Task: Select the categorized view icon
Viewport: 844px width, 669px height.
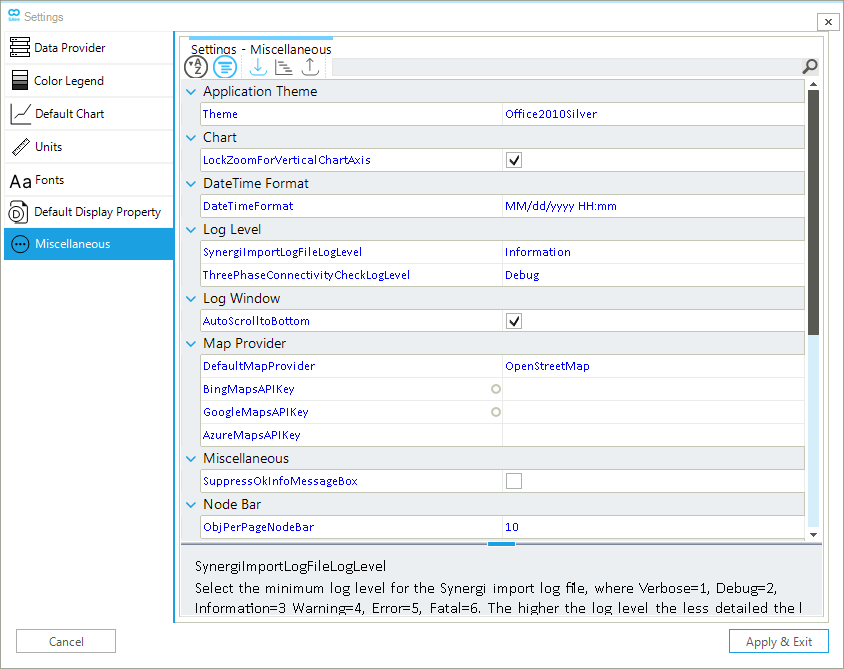Action: pyautogui.click(x=224, y=67)
